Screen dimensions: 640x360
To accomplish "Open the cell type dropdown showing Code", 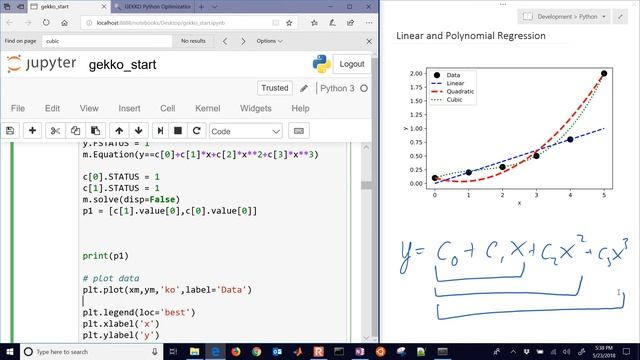I will click(246, 131).
